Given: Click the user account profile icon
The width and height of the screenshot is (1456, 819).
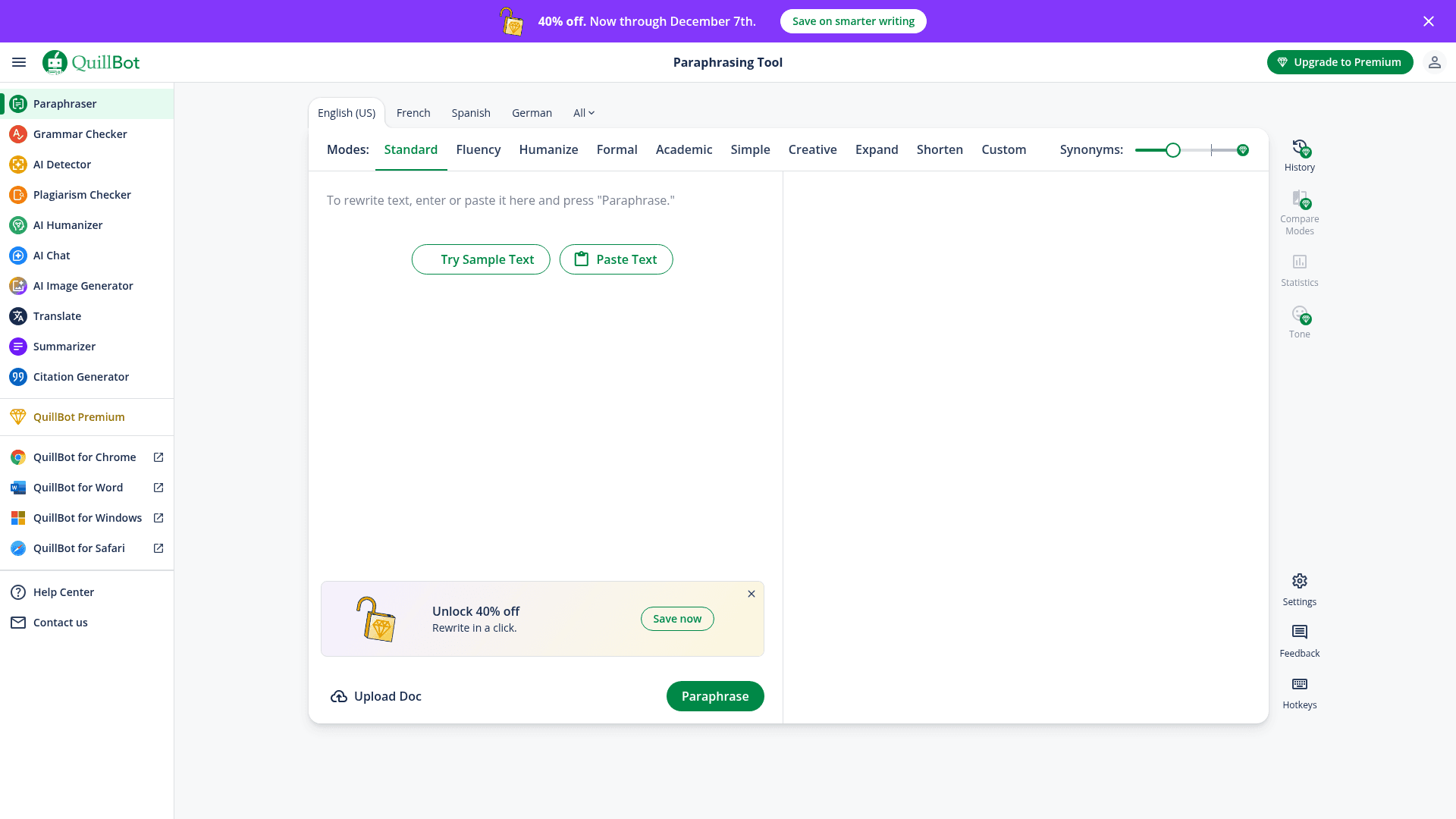Looking at the screenshot, I should (x=1434, y=62).
